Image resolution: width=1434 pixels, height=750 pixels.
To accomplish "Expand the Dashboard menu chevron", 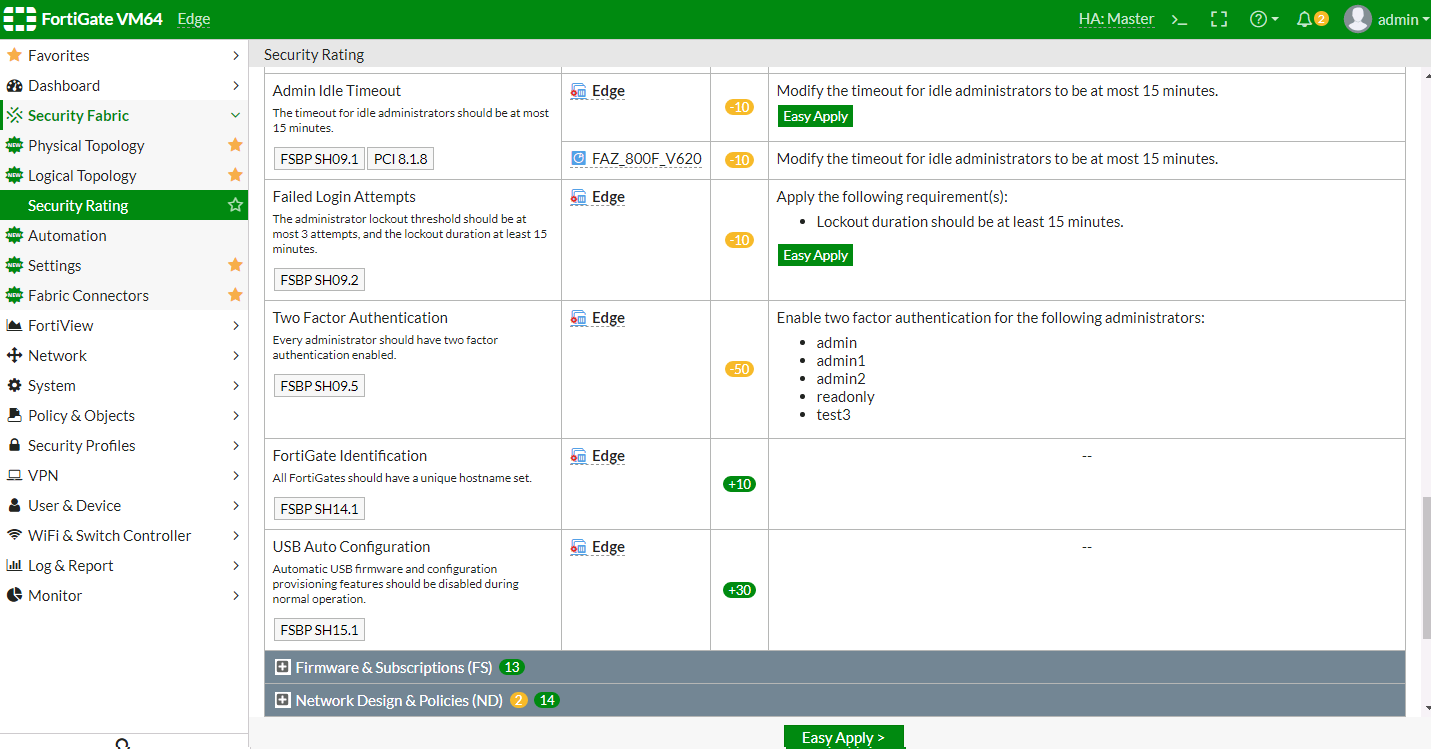I will point(235,85).
